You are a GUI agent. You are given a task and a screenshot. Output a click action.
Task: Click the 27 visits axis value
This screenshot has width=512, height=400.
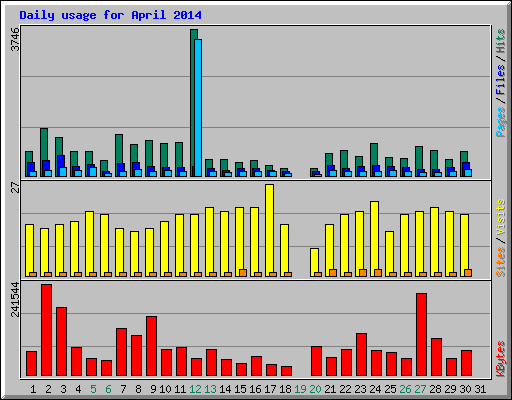[15, 188]
